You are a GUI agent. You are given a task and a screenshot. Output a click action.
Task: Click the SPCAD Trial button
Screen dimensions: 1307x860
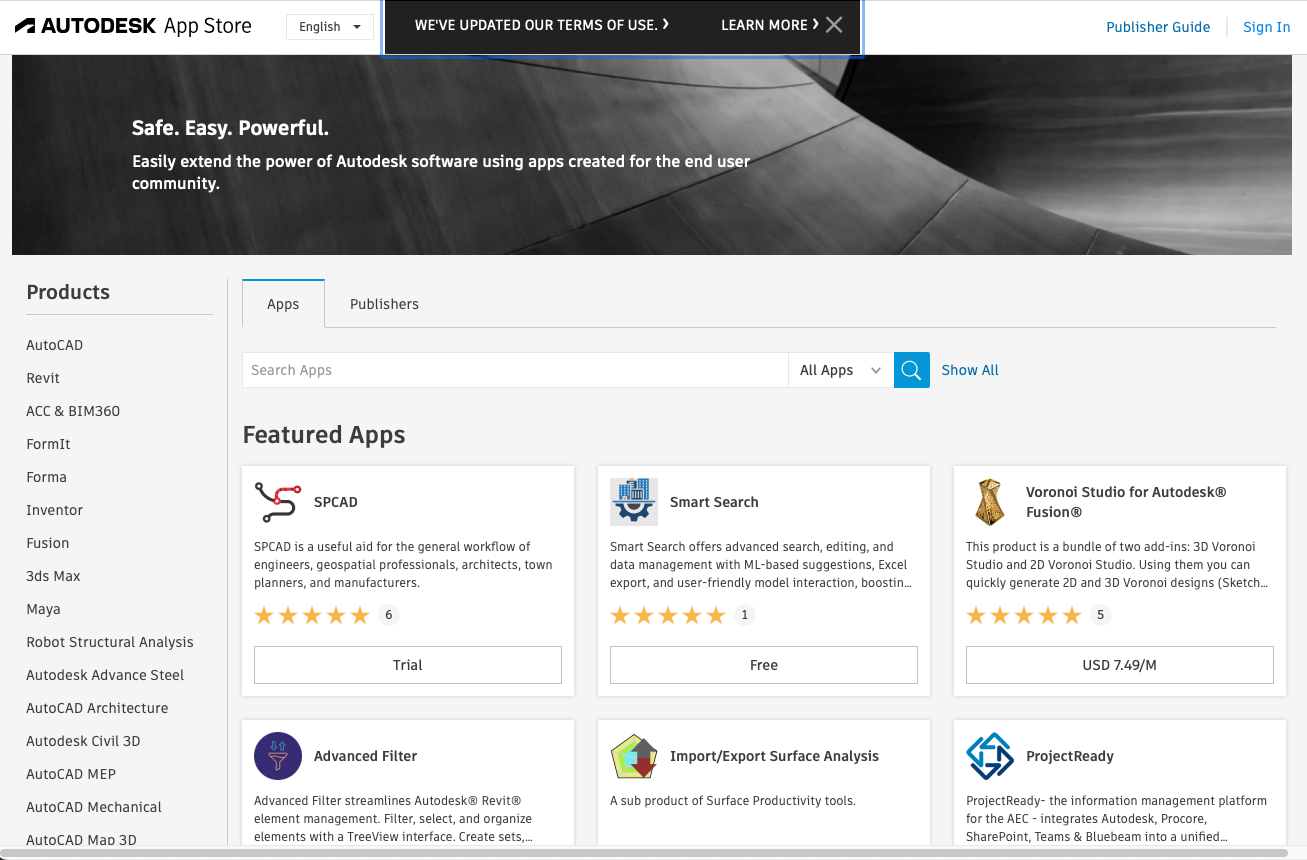pyautogui.click(x=408, y=665)
